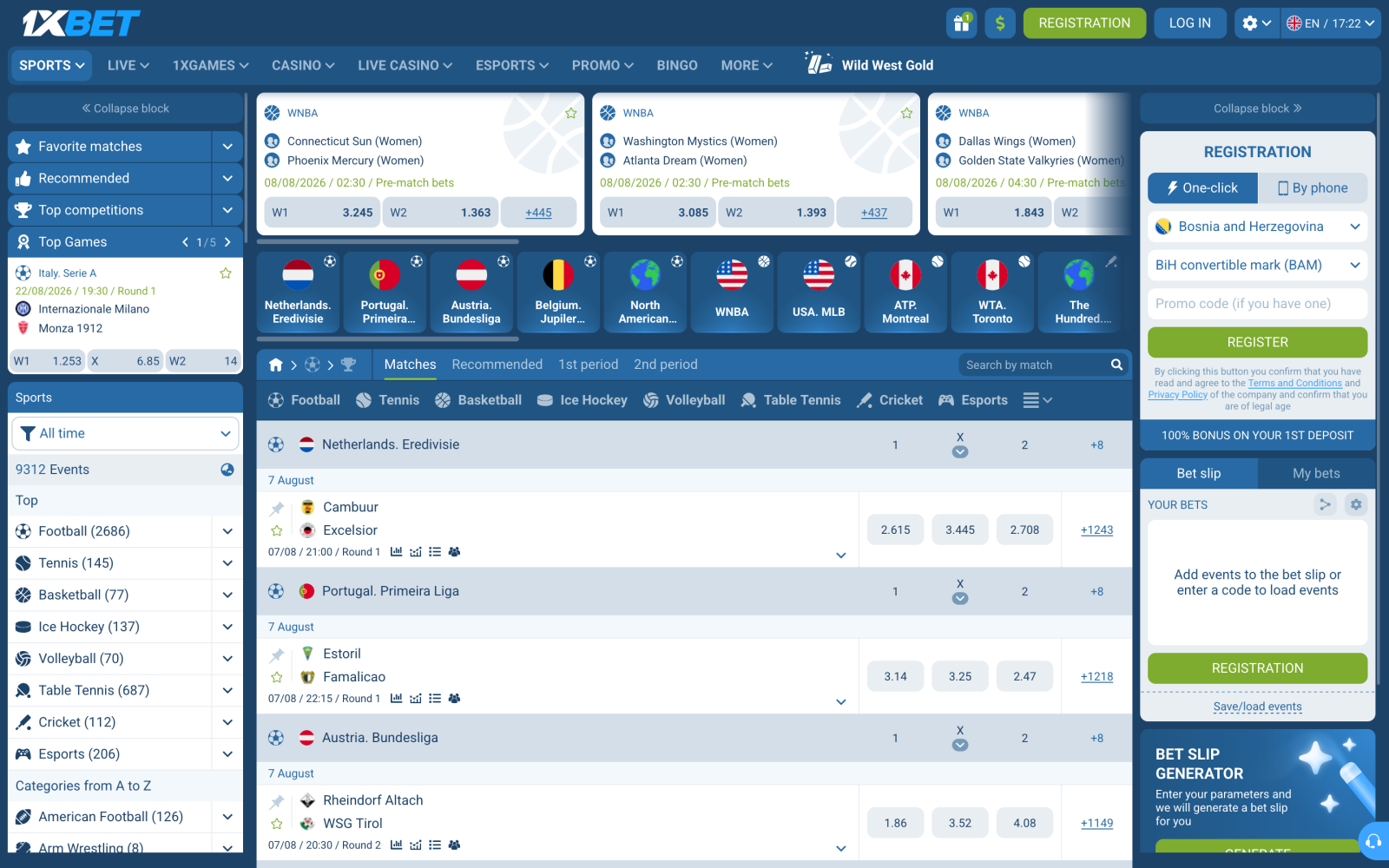Open more sports list menu icon
This screenshot has width=1389, height=868.
tap(1037, 400)
